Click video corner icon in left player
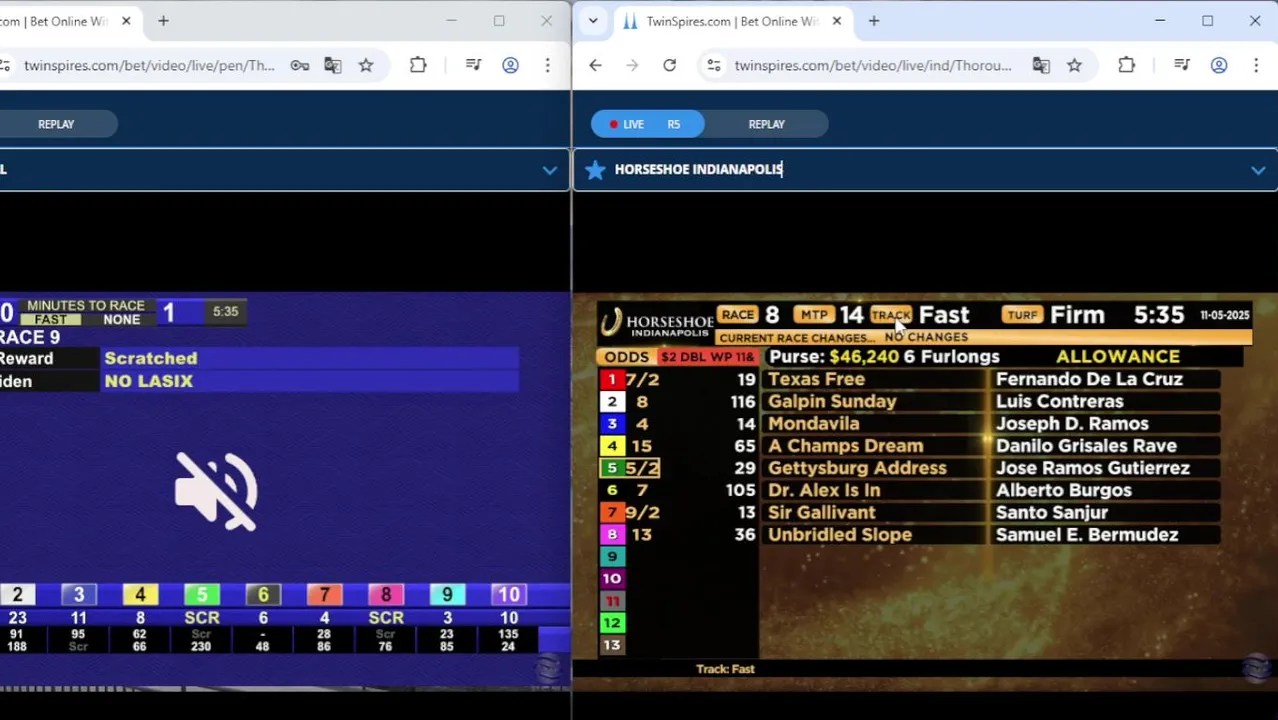Viewport: 1278px width, 720px height. [x=548, y=669]
